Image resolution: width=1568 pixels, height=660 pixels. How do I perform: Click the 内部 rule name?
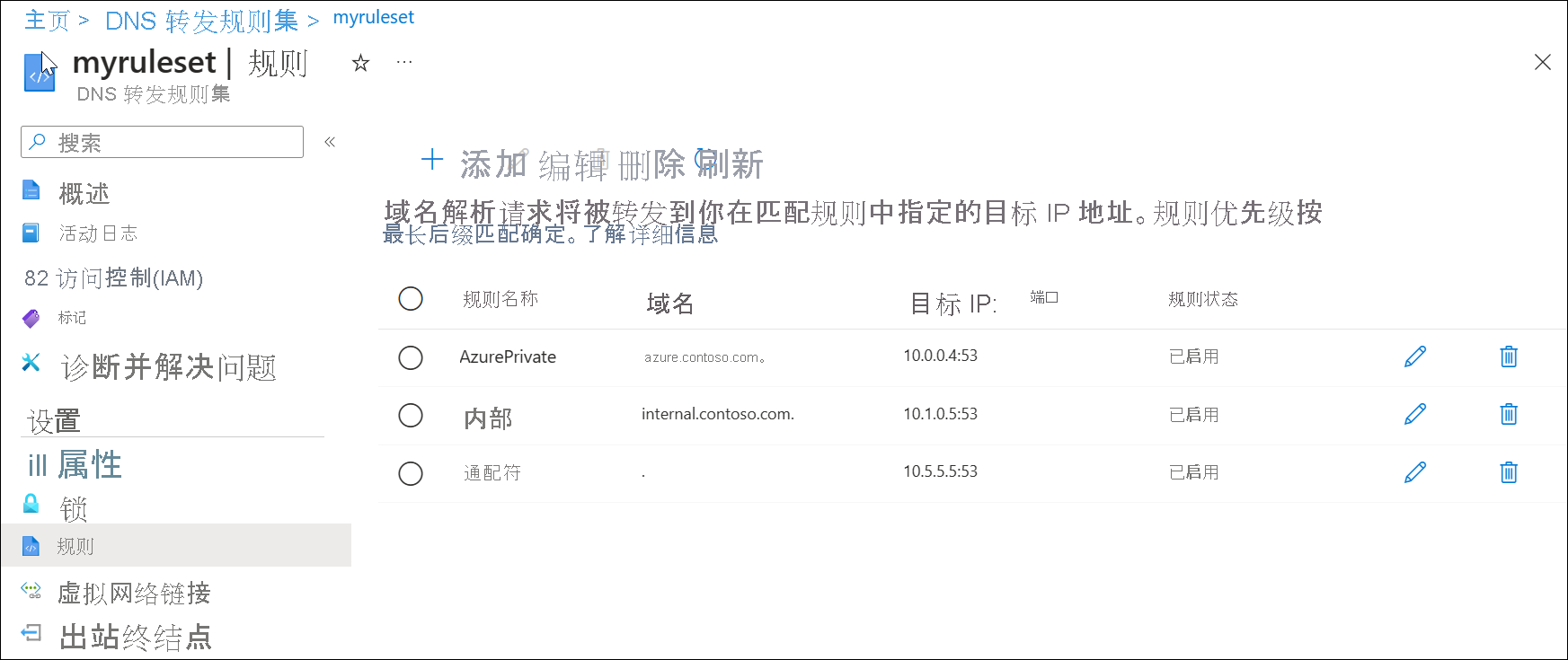click(x=488, y=418)
